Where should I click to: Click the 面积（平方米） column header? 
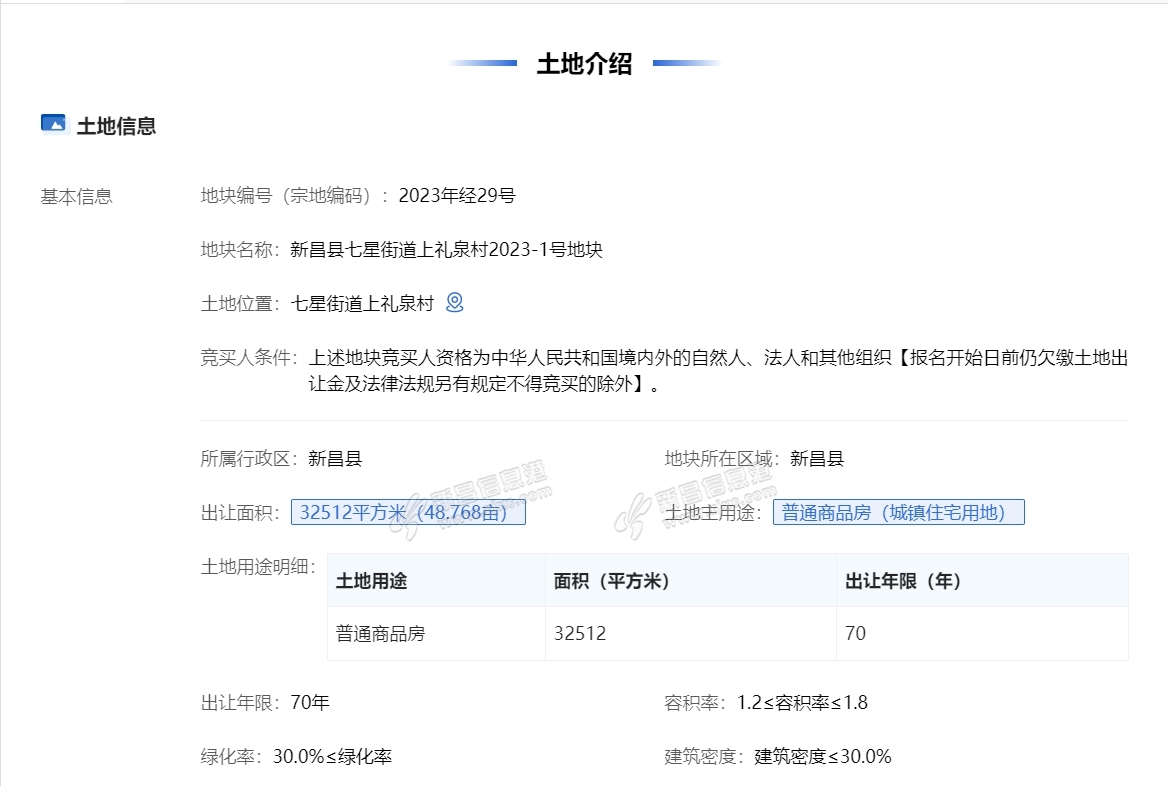click(612, 581)
